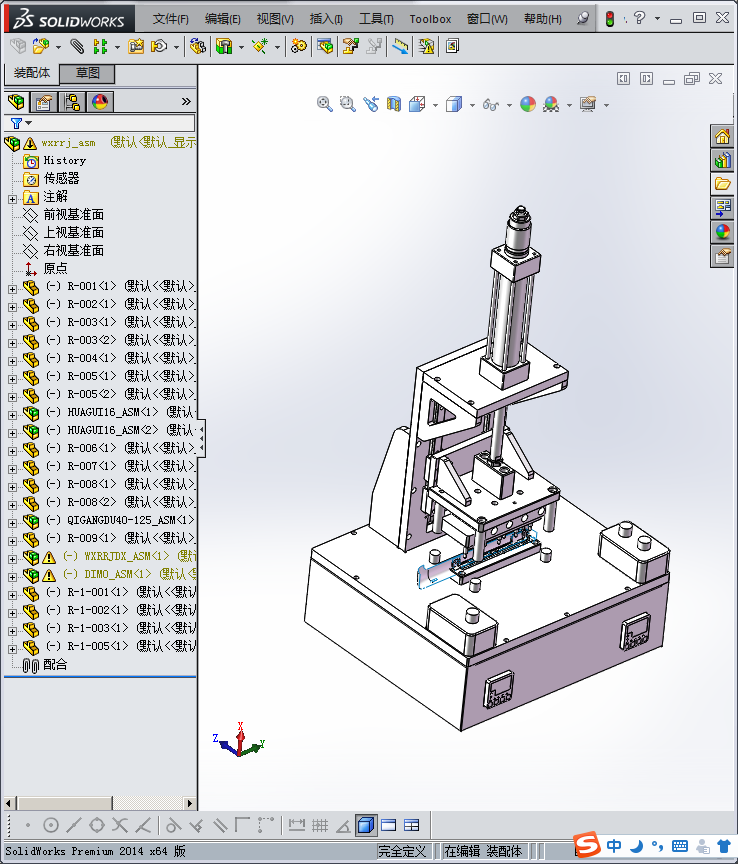Screen dimensions: 738x864
Task: Open the View Palette task pane icon
Action: click(722, 208)
